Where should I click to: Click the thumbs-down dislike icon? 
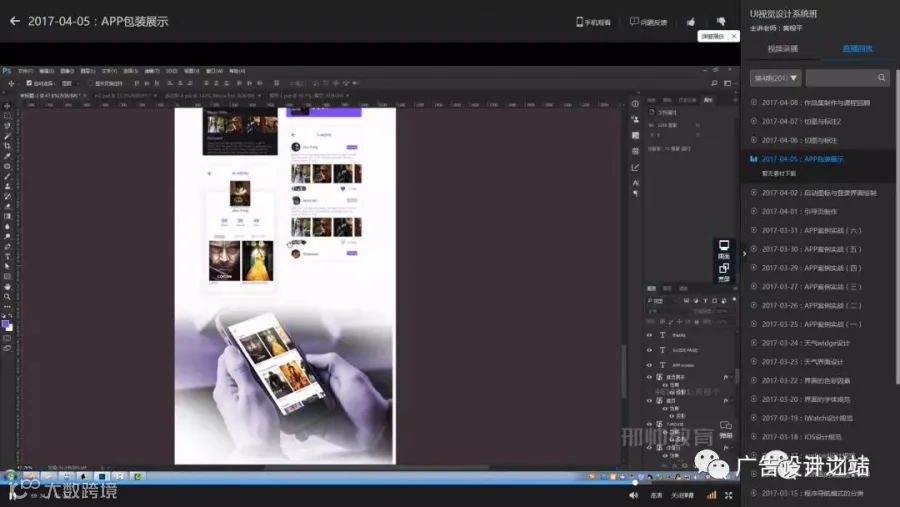pyautogui.click(x=721, y=22)
